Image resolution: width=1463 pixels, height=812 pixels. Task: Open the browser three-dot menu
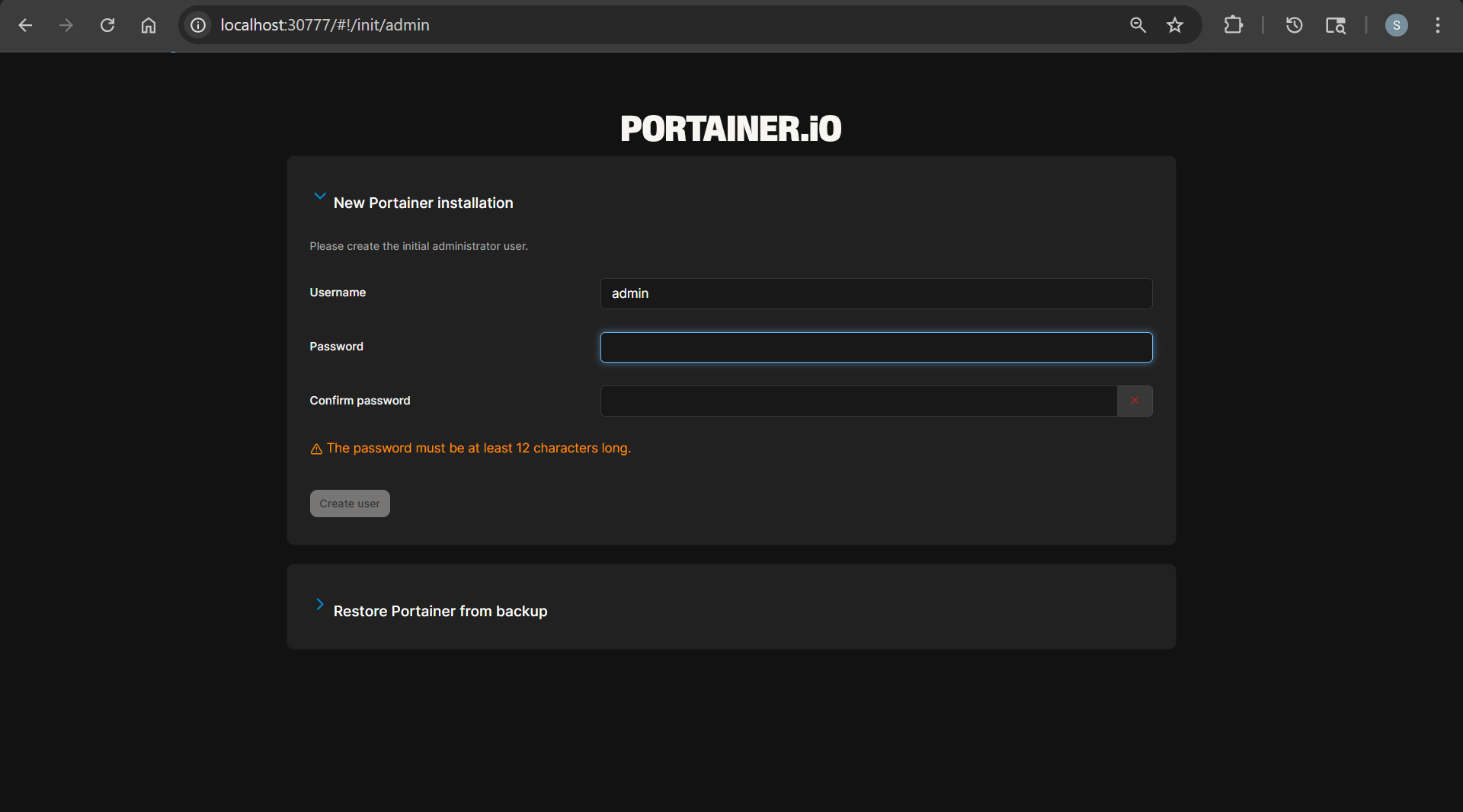coord(1438,25)
